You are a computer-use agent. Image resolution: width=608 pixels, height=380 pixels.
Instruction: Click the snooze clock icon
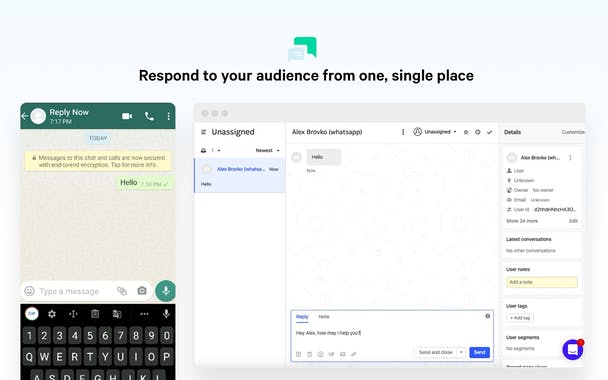point(478,132)
